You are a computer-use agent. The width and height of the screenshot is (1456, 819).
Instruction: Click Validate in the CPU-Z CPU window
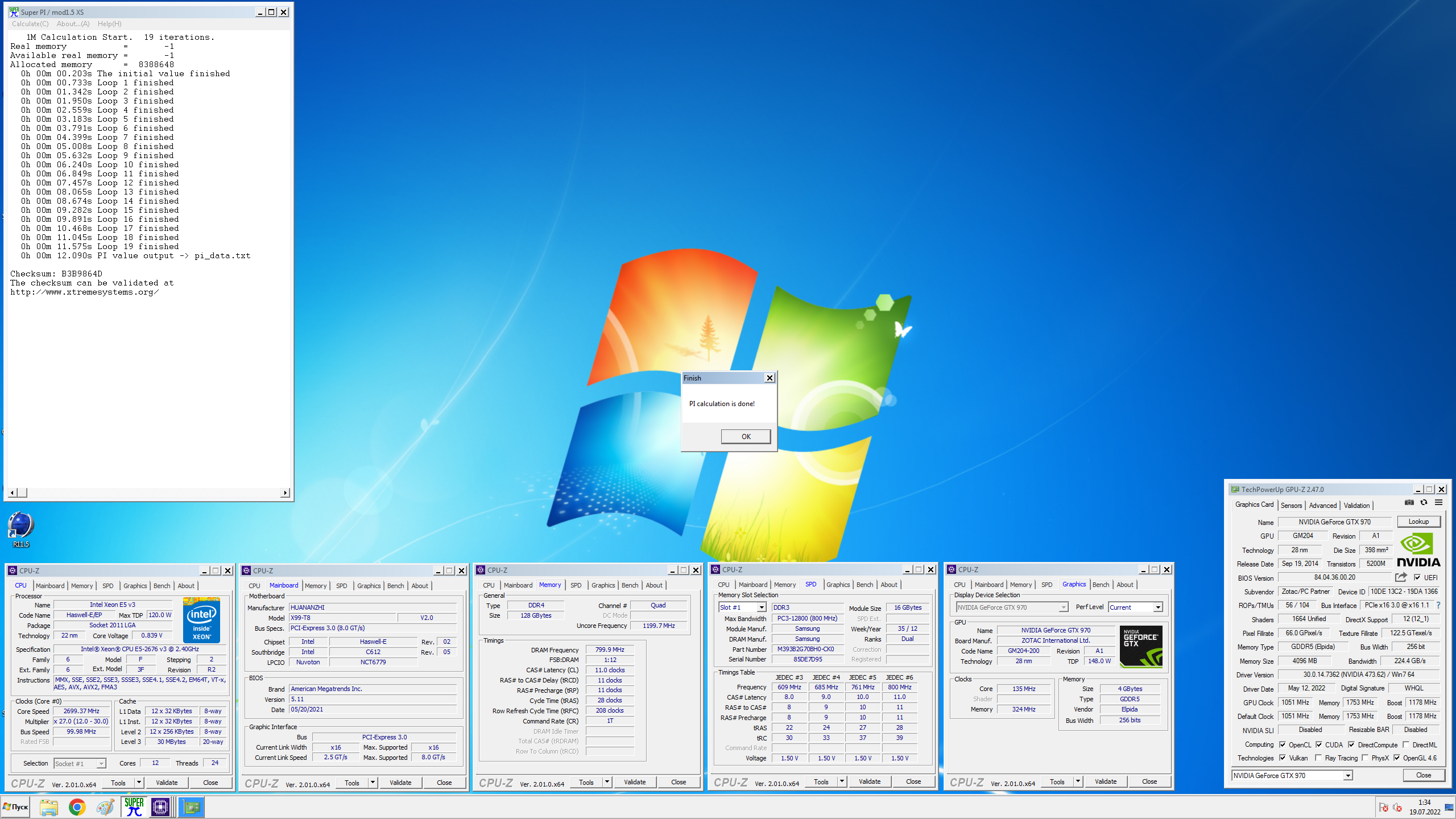coord(167,783)
